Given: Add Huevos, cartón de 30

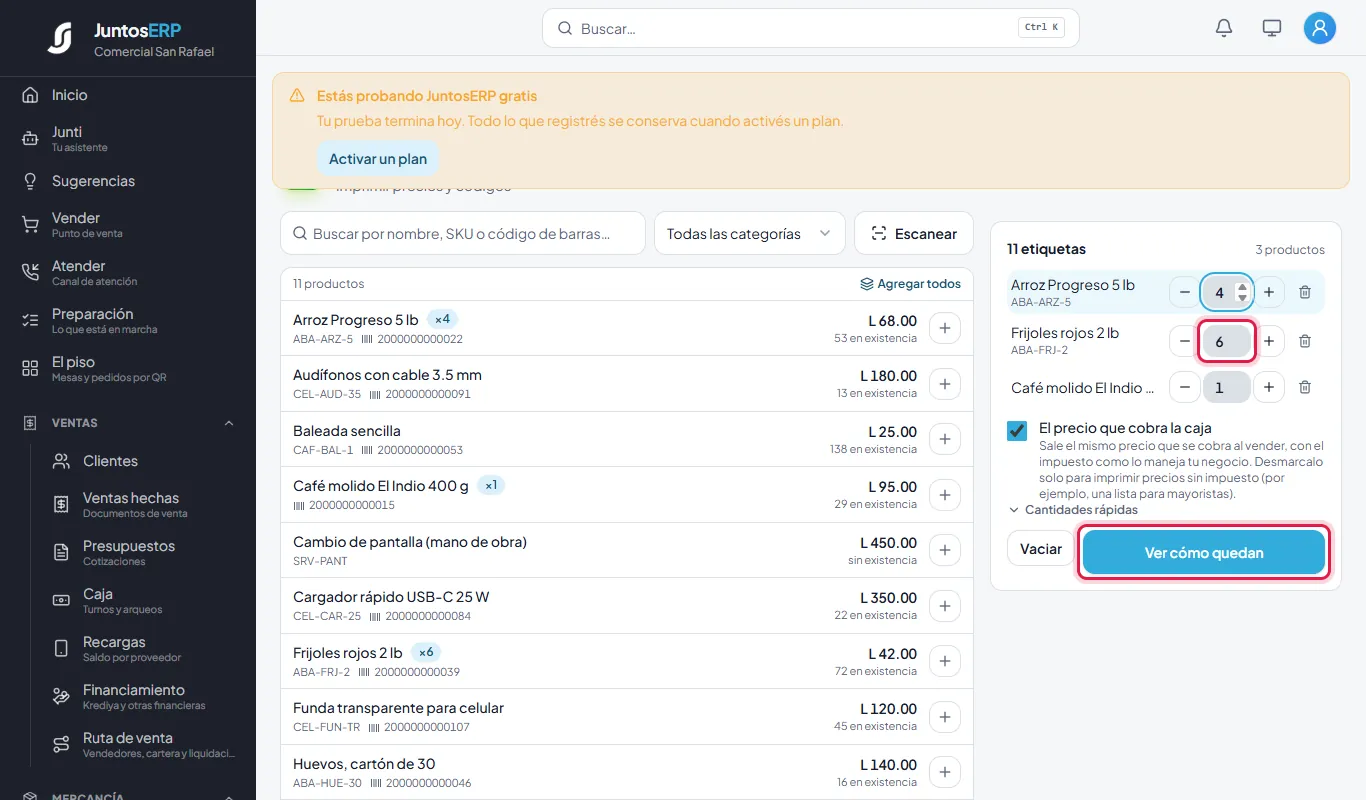Looking at the screenshot, I should pyautogui.click(x=945, y=771).
